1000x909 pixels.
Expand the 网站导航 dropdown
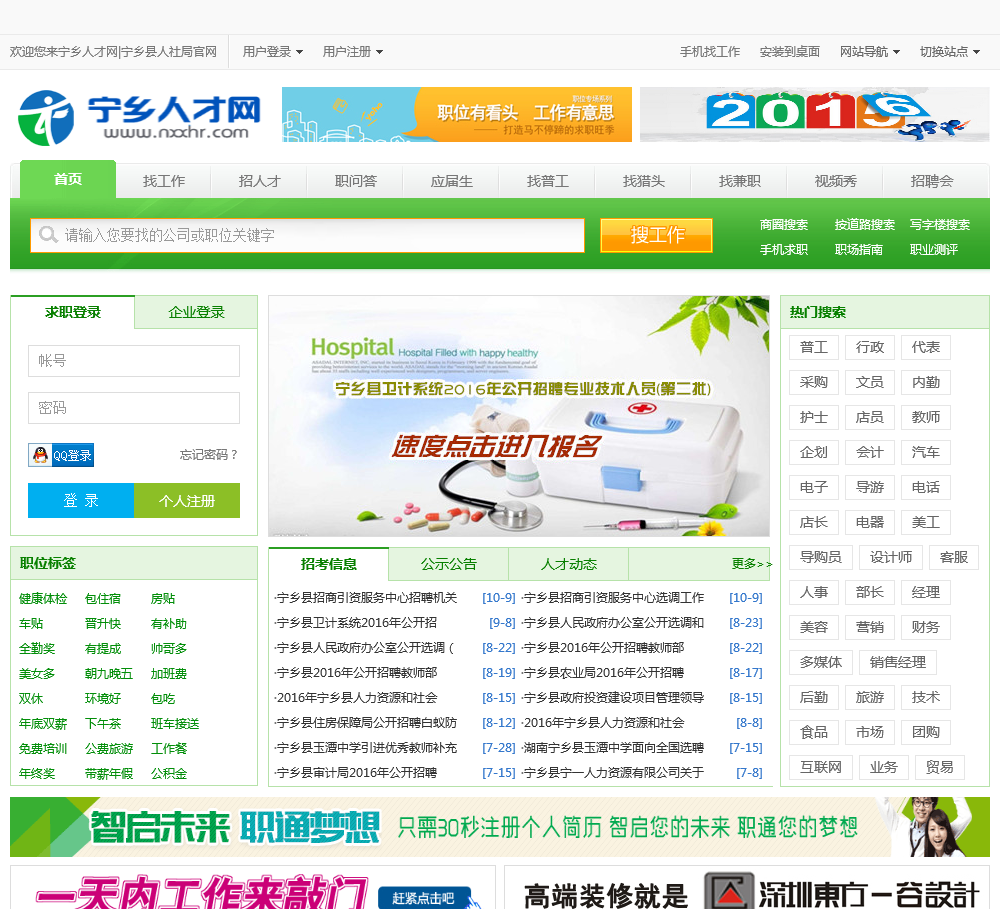tap(869, 52)
